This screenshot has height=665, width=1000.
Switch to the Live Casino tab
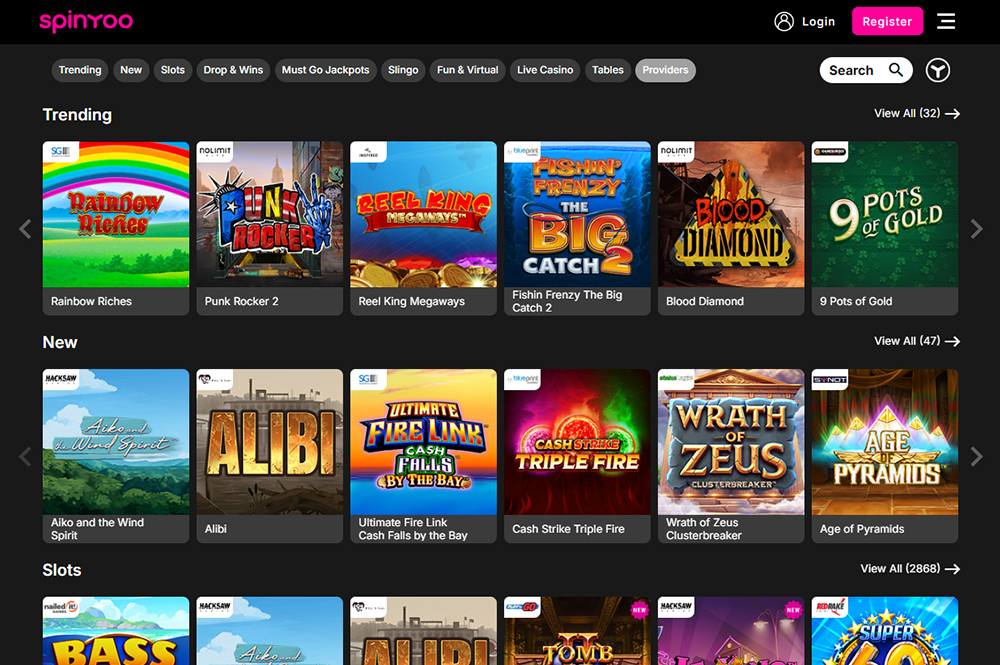click(545, 70)
